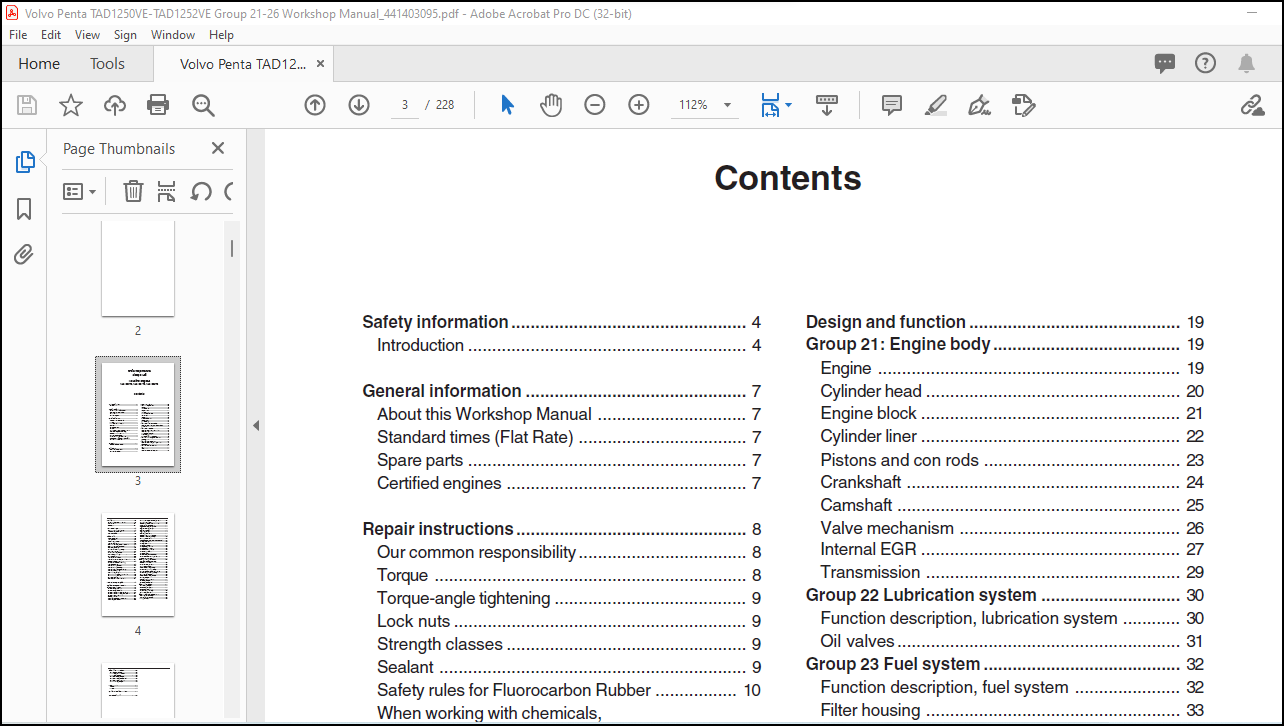1284x726 pixels.
Task: Open the File menu
Action: [18, 34]
